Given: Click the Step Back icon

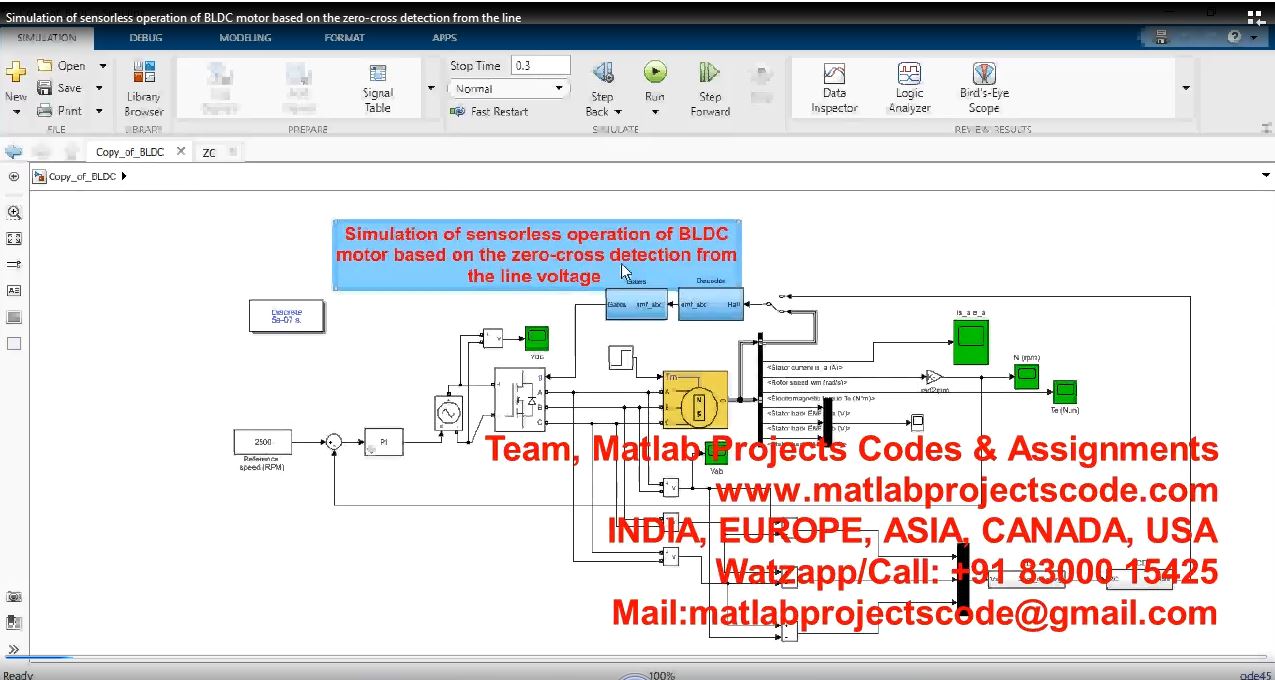Looking at the screenshot, I should coord(602,73).
